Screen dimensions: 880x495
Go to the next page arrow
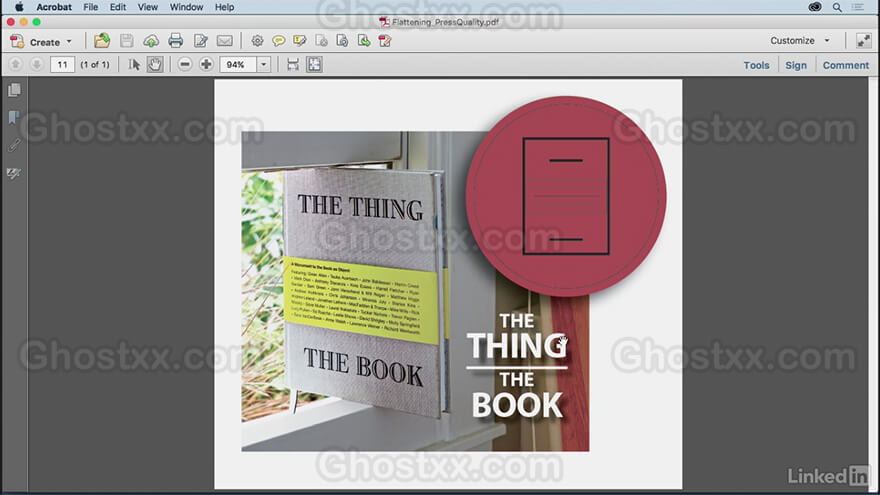point(36,65)
